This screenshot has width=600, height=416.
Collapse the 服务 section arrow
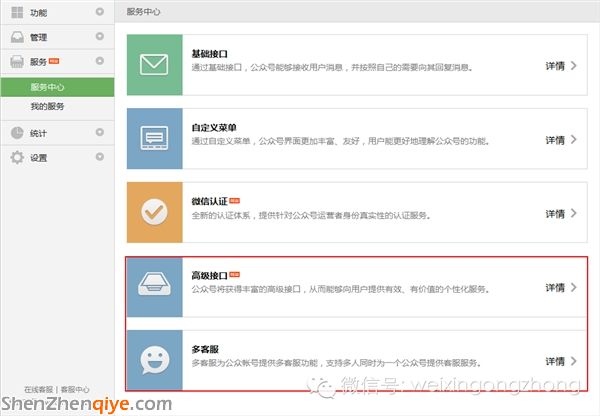(99, 61)
